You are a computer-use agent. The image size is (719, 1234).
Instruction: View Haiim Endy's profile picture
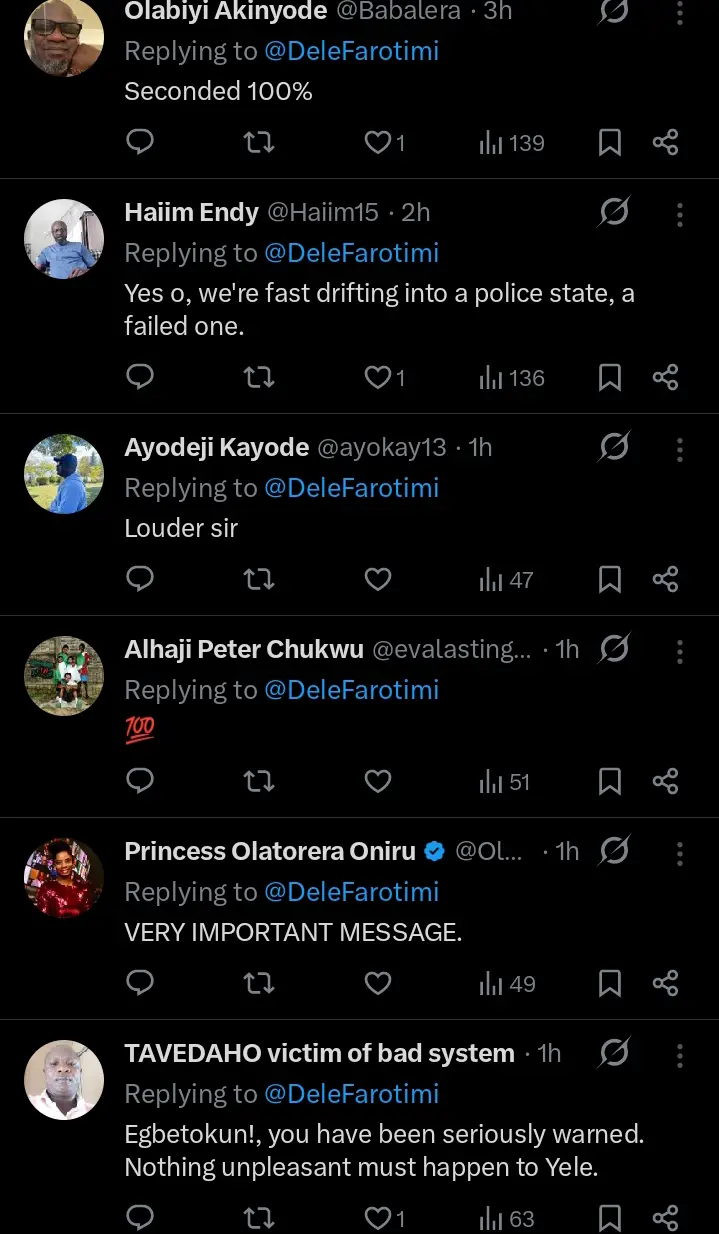click(x=64, y=239)
